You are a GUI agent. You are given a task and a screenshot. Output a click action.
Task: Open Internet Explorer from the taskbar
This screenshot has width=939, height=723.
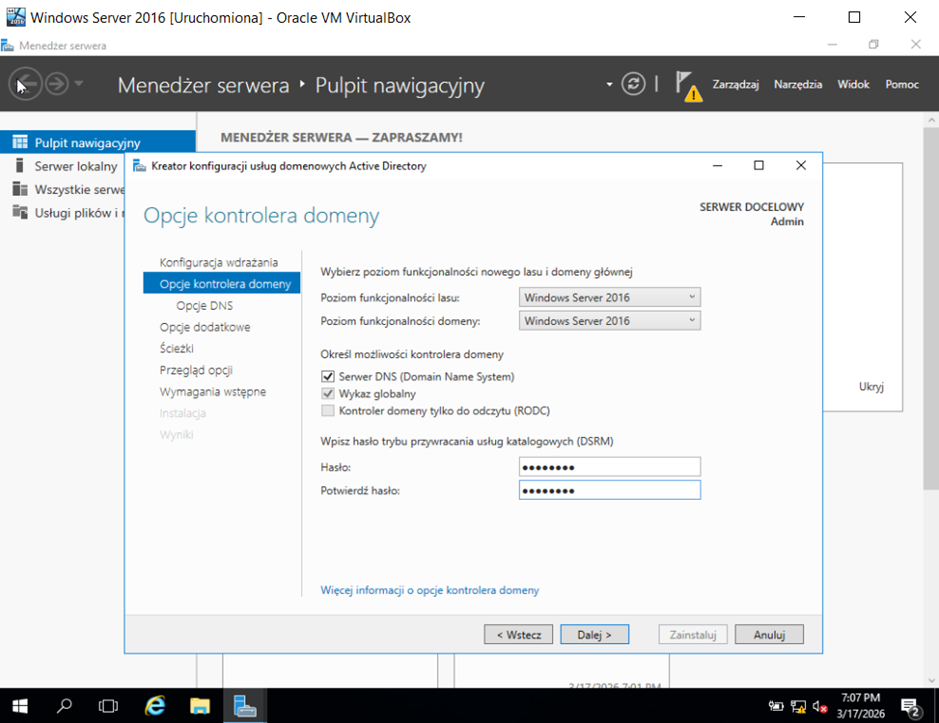(x=154, y=706)
